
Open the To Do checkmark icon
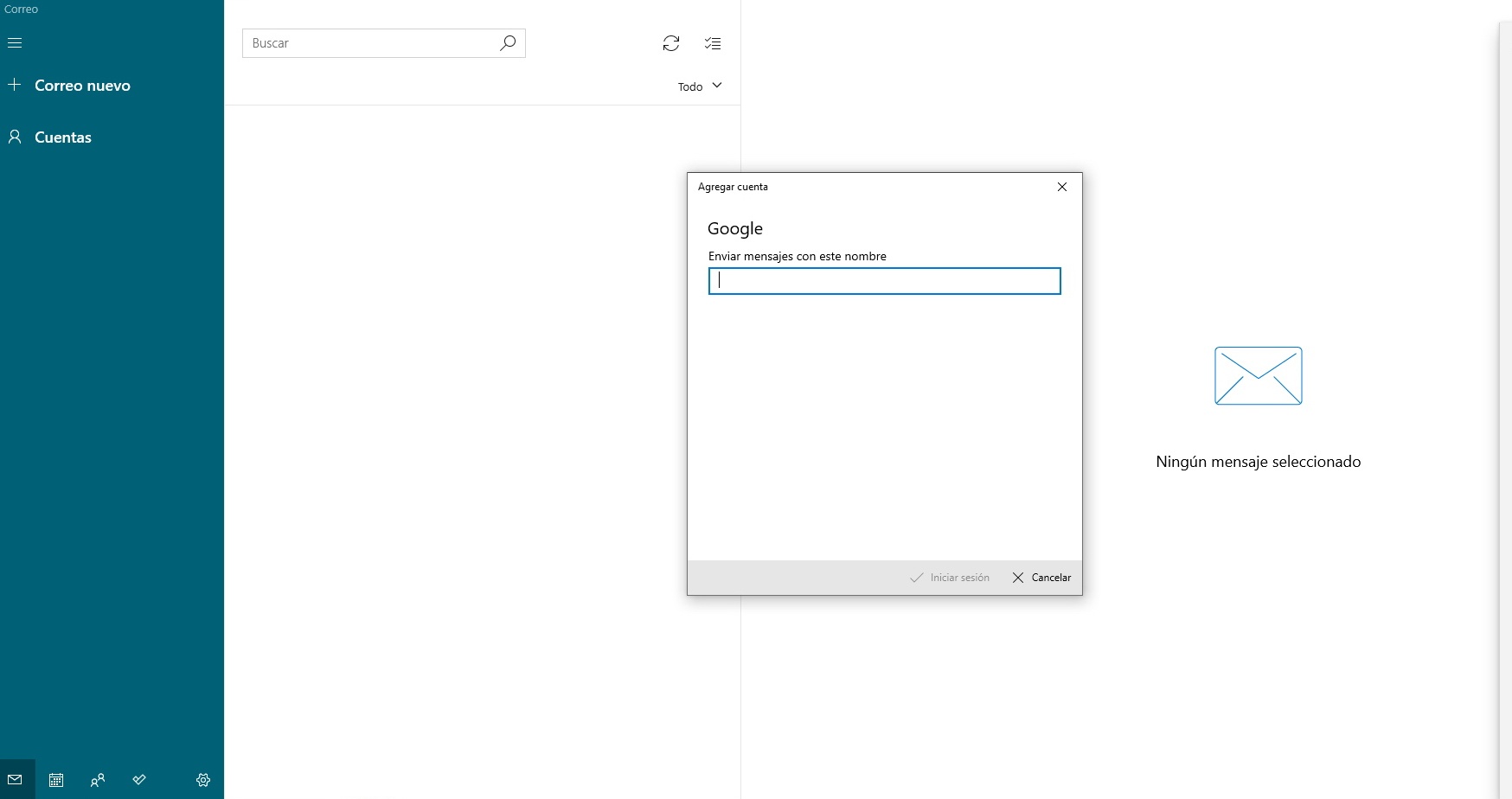[x=139, y=780]
